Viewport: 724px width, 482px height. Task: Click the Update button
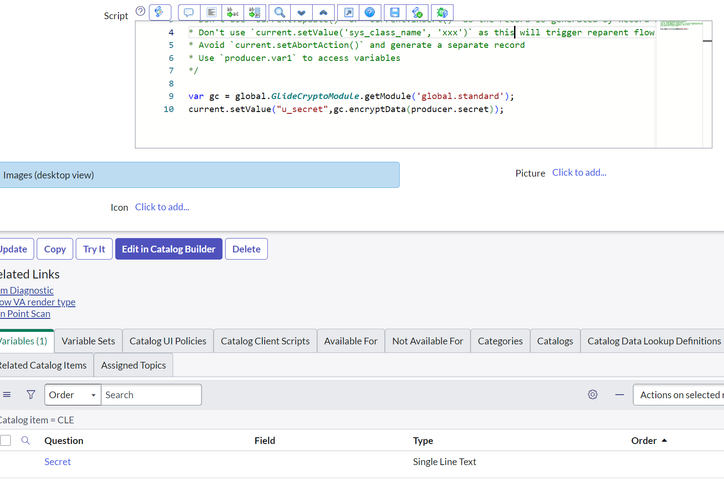pos(15,249)
